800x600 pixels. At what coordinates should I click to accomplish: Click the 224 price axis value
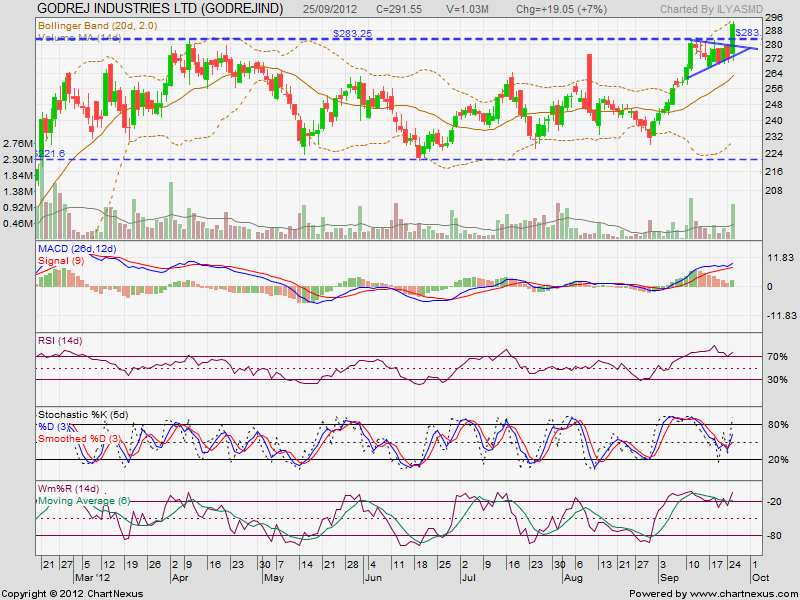pyautogui.click(x=776, y=154)
